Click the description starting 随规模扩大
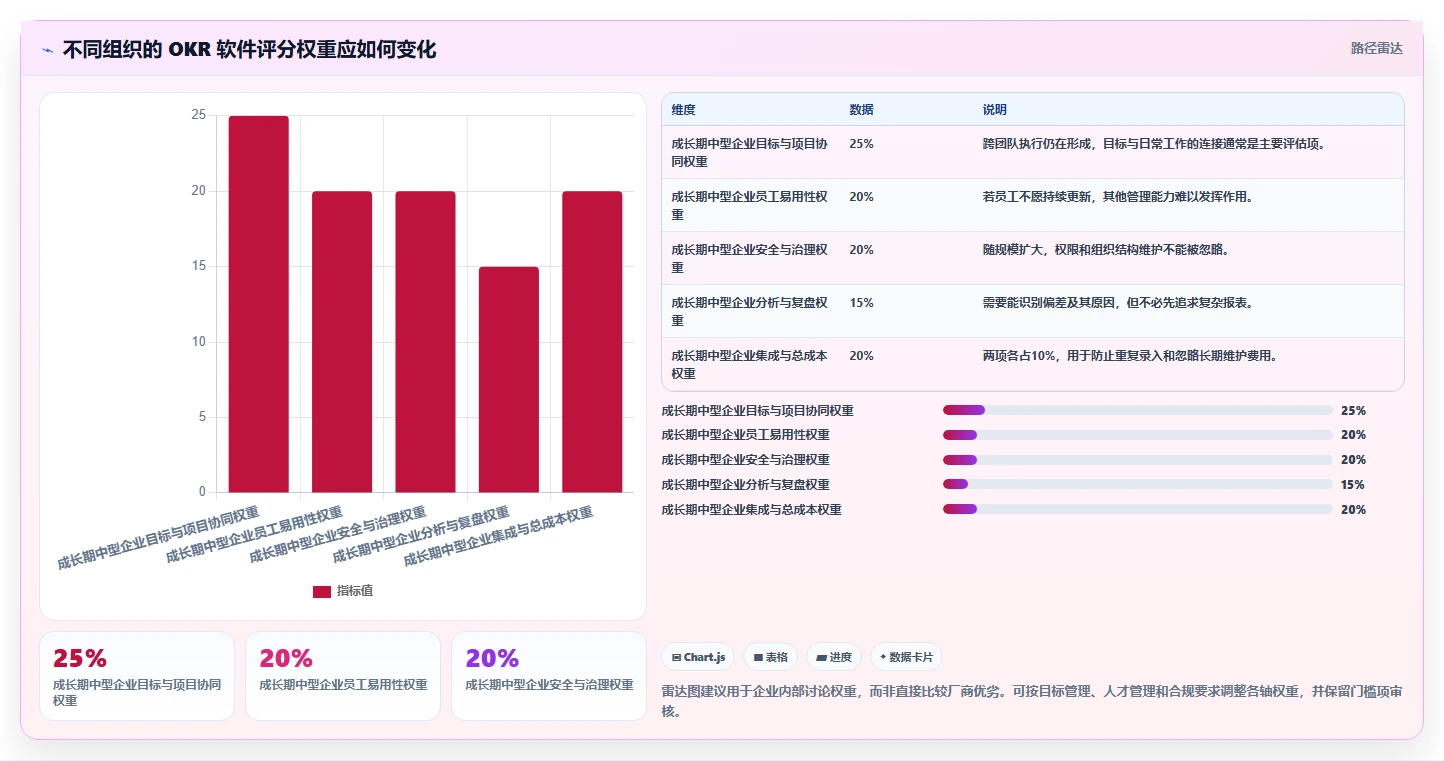The image size is (1444, 761). pos(1106,250)
